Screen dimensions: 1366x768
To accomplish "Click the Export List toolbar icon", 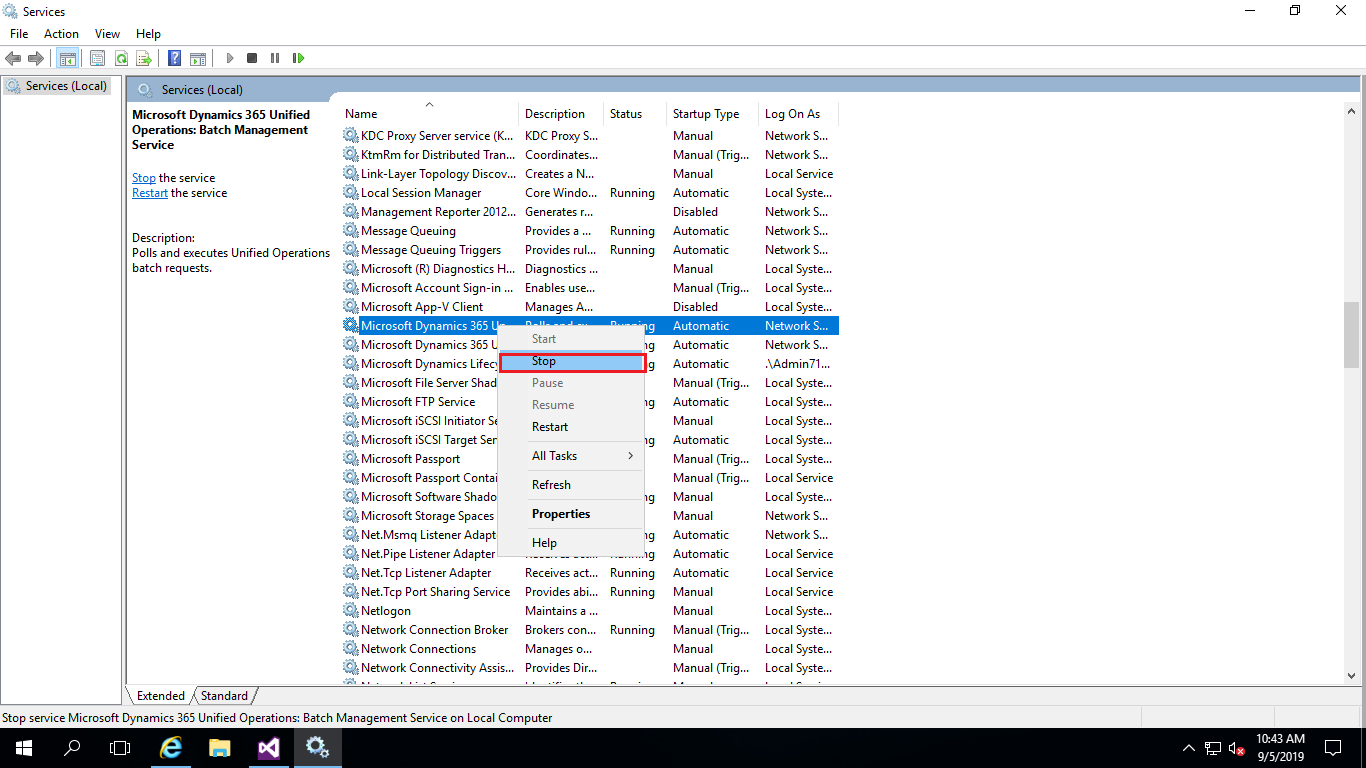I will (x=144, y=58).
